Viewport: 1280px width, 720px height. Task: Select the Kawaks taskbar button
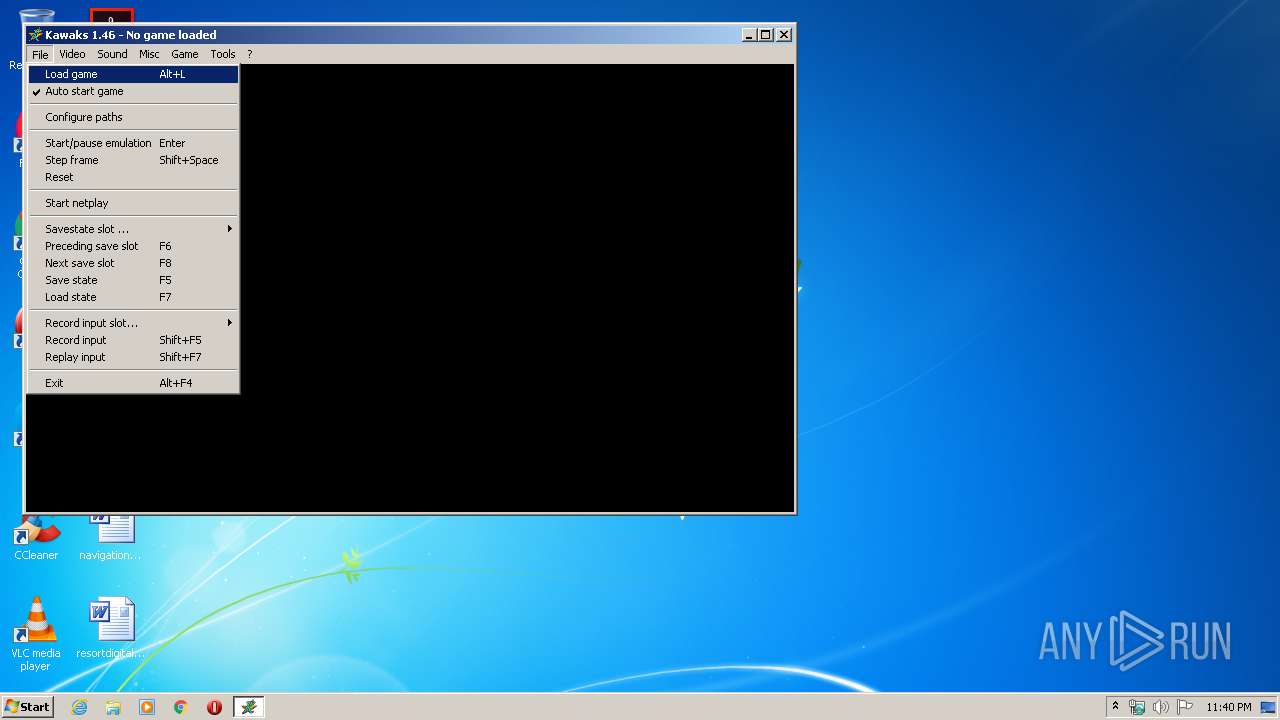[x=249, y=707]
